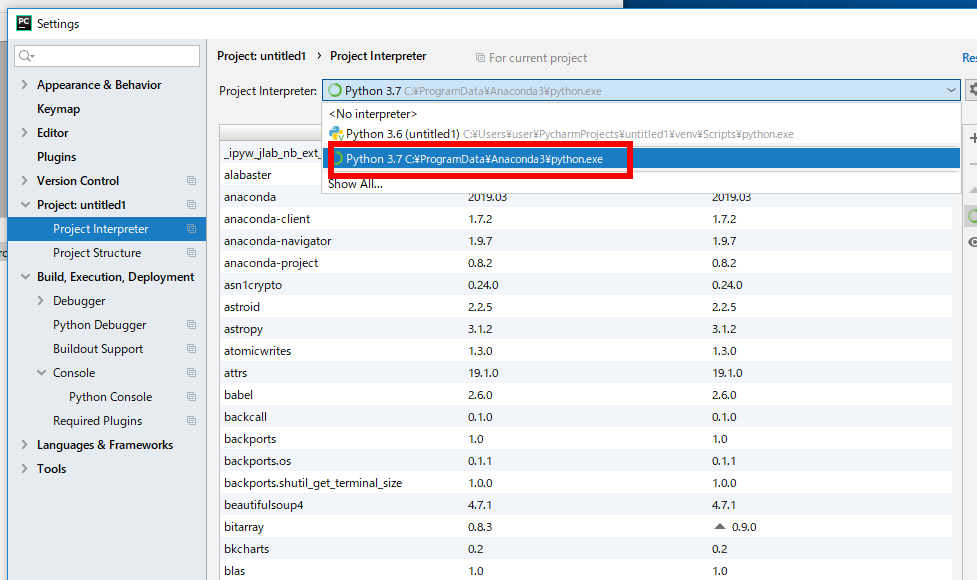Select the attrs package row
The width and height of the screenshot is (977, 580).
[x=586, y=373]
